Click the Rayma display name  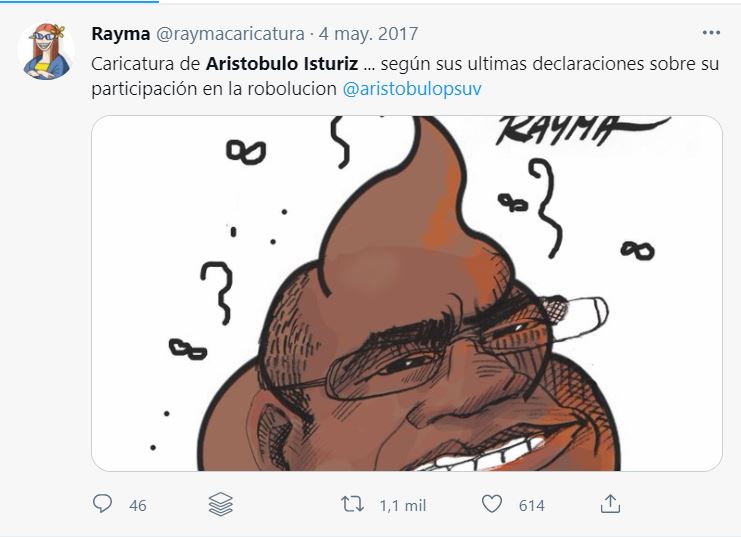121,34
